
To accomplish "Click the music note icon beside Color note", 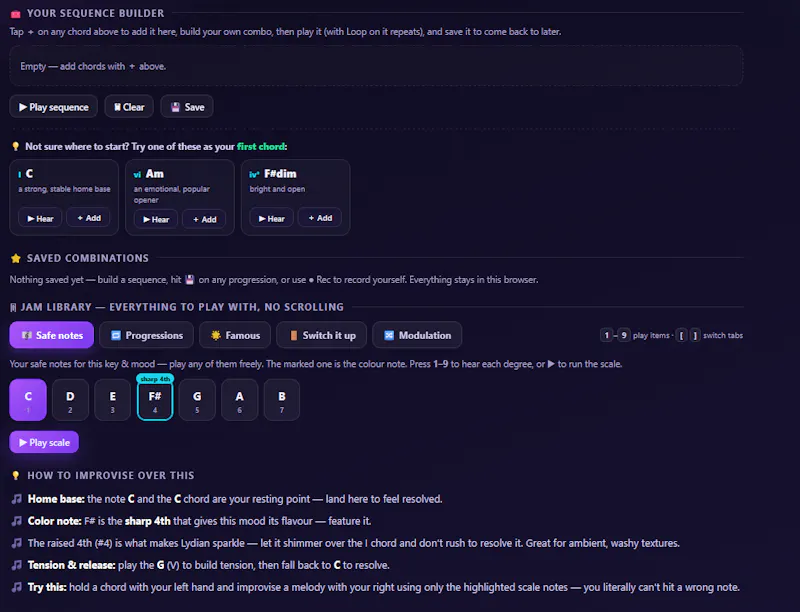I will pyautogui.click(x=17, y=521).
